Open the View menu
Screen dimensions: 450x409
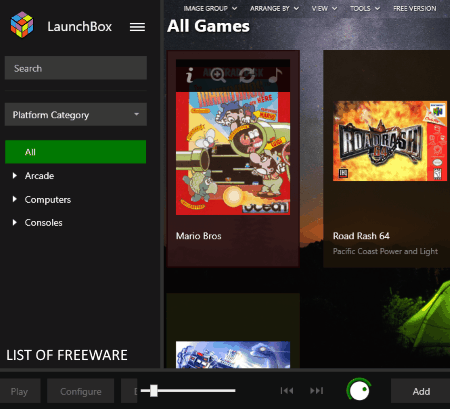[324, 8]
